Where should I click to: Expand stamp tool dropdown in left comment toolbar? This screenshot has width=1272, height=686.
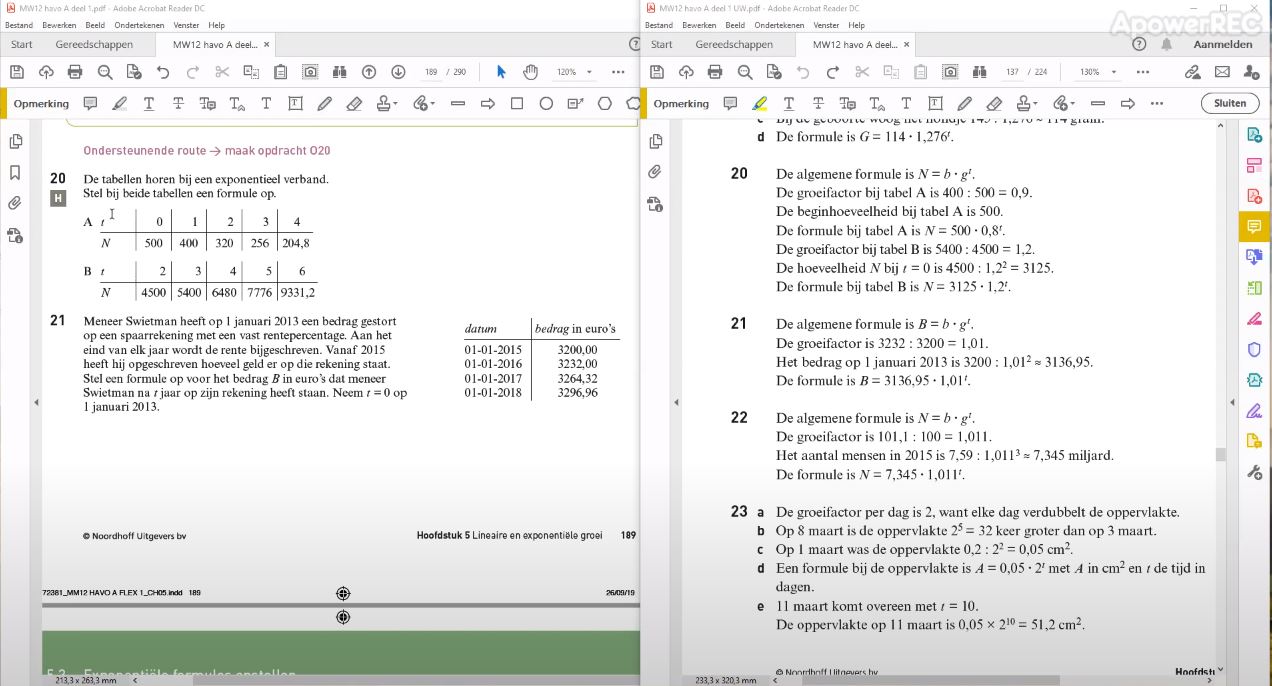pos(395,103)
